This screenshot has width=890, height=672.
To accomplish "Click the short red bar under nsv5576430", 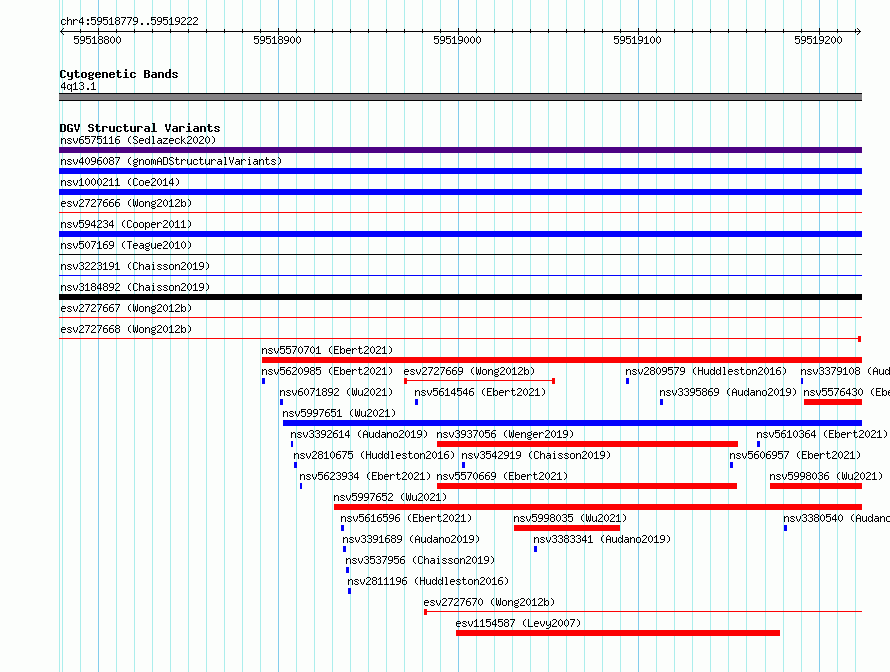I will (x=833, y=402).
